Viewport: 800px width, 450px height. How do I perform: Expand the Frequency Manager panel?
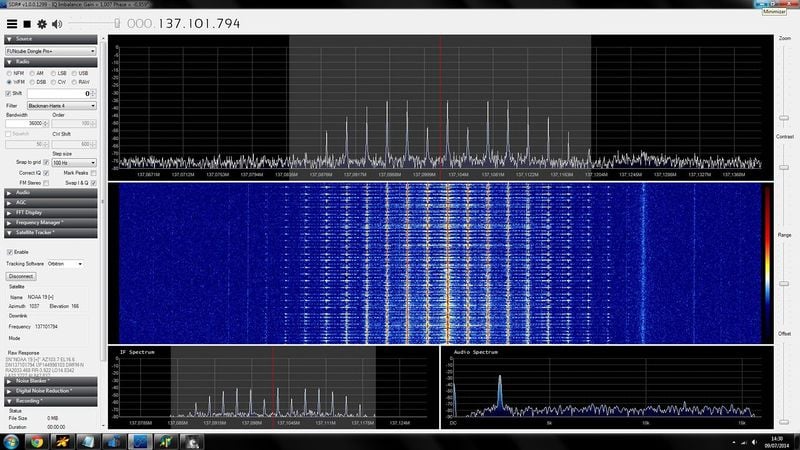click(x=51, y=222)
